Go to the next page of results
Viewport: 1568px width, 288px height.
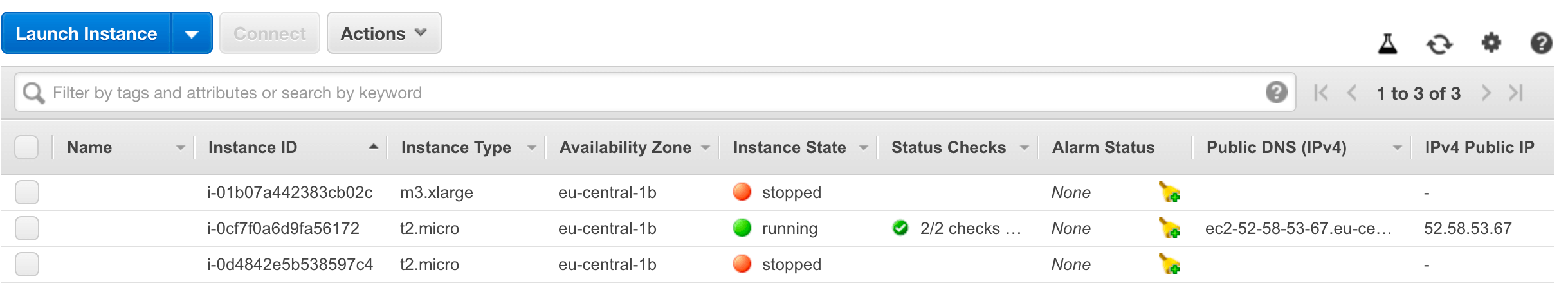click(x=1486, y=93)
